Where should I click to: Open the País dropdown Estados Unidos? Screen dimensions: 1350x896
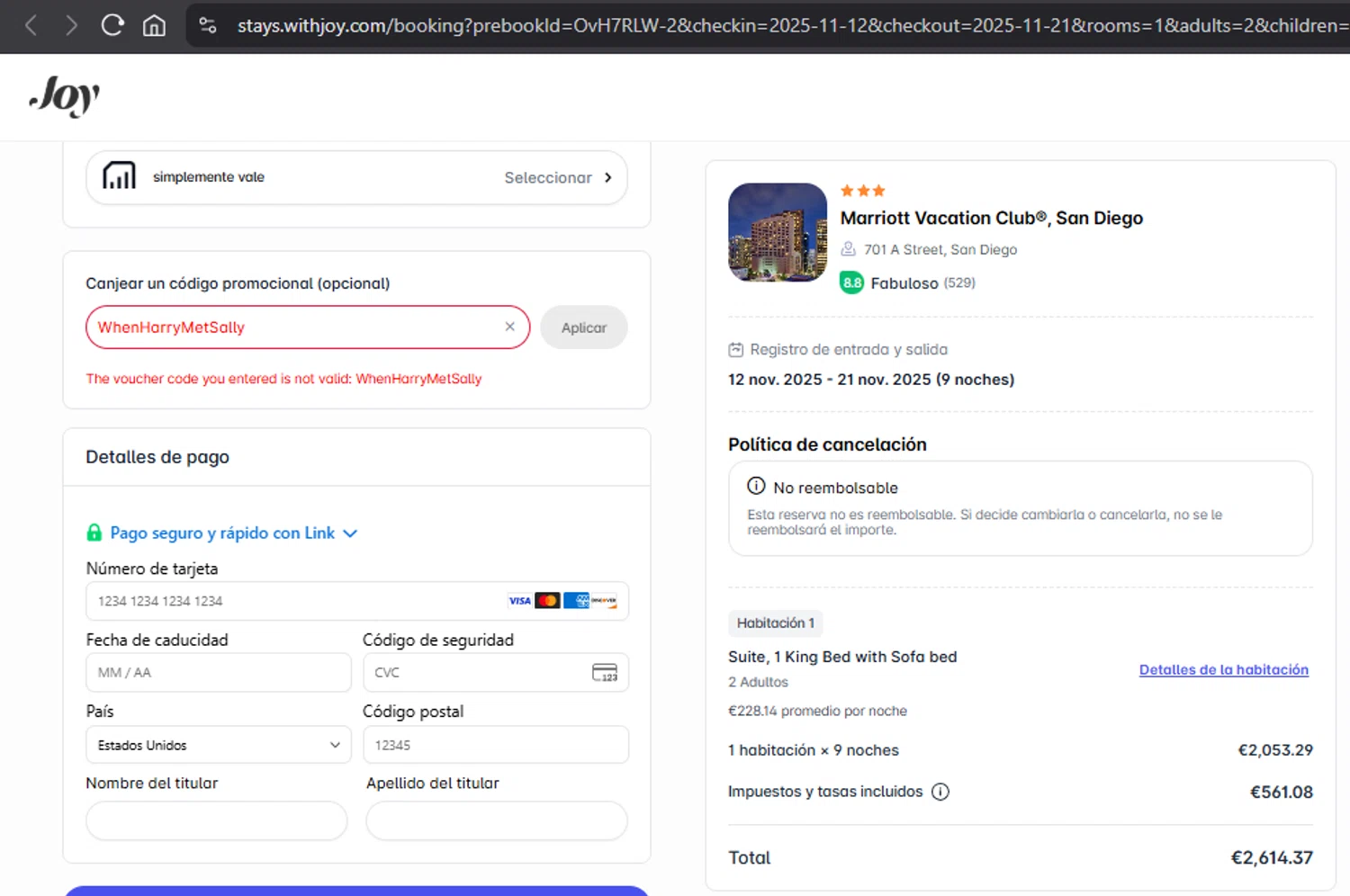coord(219,745)
